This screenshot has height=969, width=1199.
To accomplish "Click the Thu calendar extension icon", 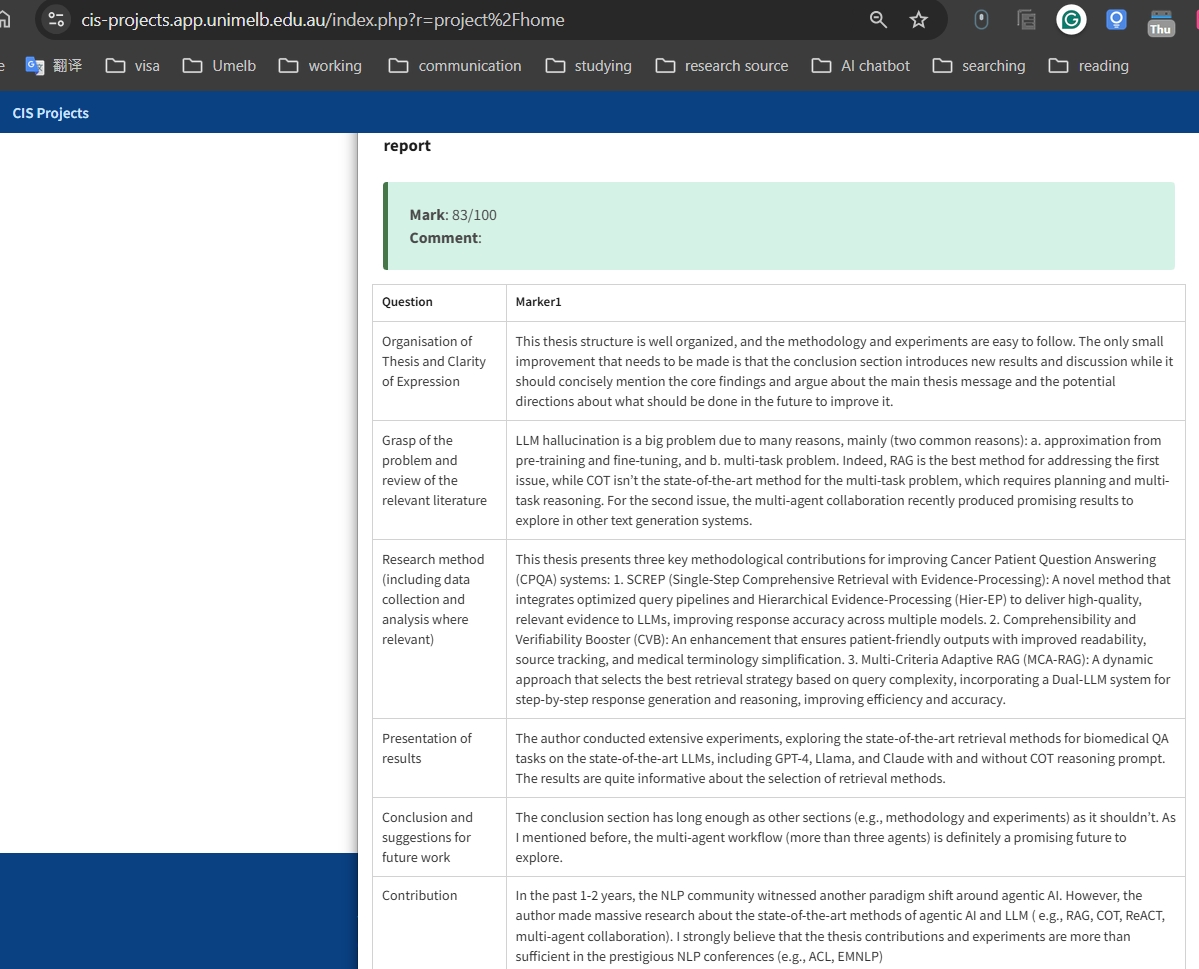I will click(x=1161, y=22).
